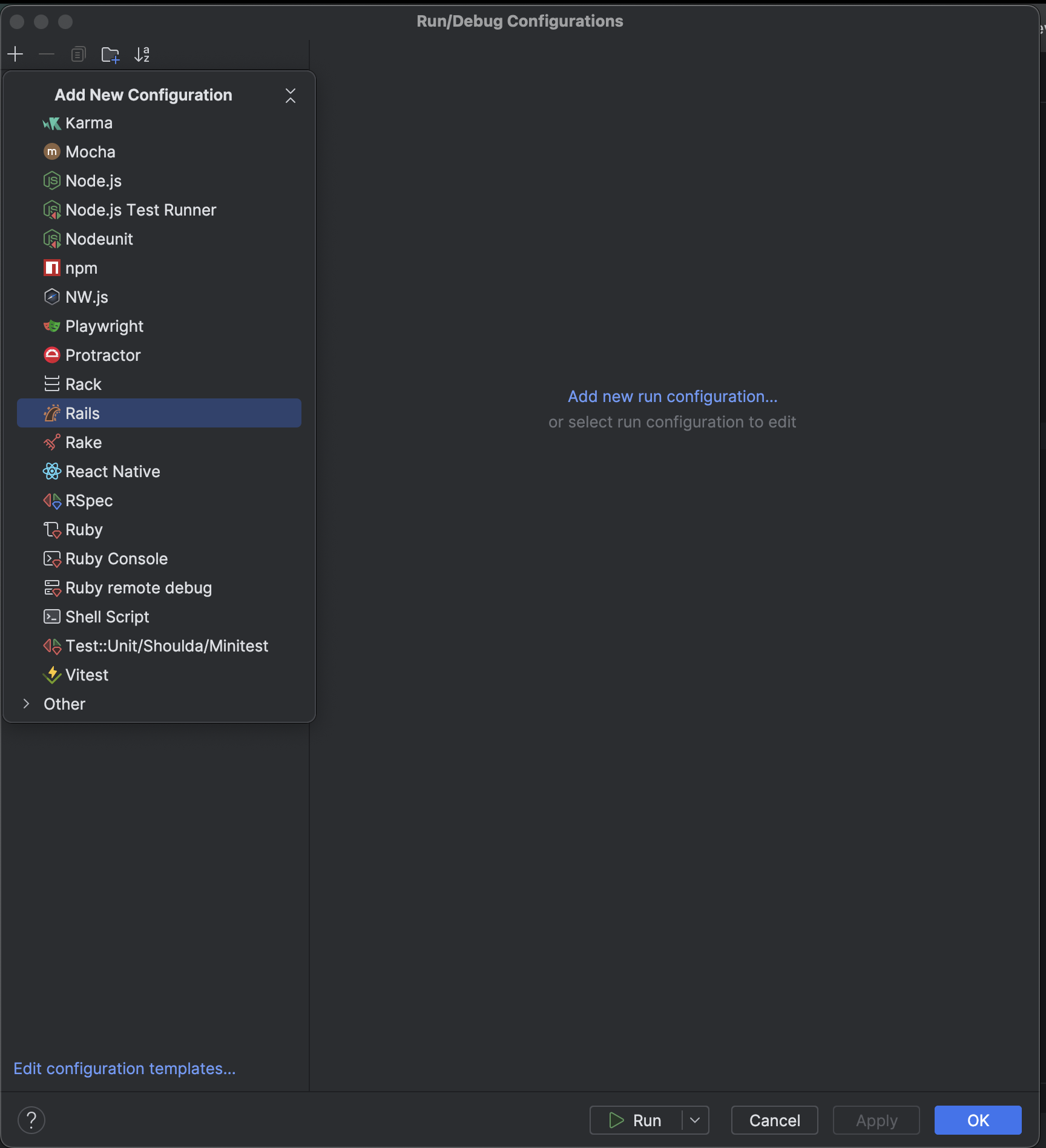The width and height of the screenshot is (1046, 1148).
Task: Click the Add new run configuration link
Action: pyautogui.click(x=673, y=397)
